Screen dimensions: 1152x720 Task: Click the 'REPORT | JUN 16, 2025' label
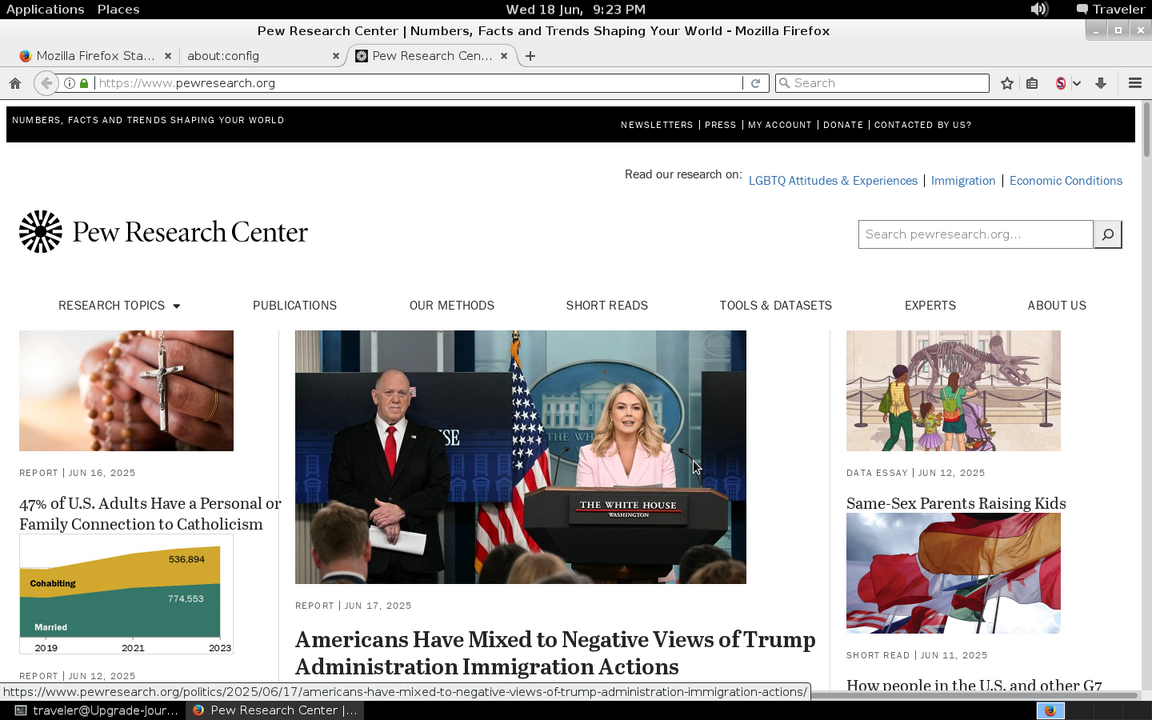coord(77,473)
